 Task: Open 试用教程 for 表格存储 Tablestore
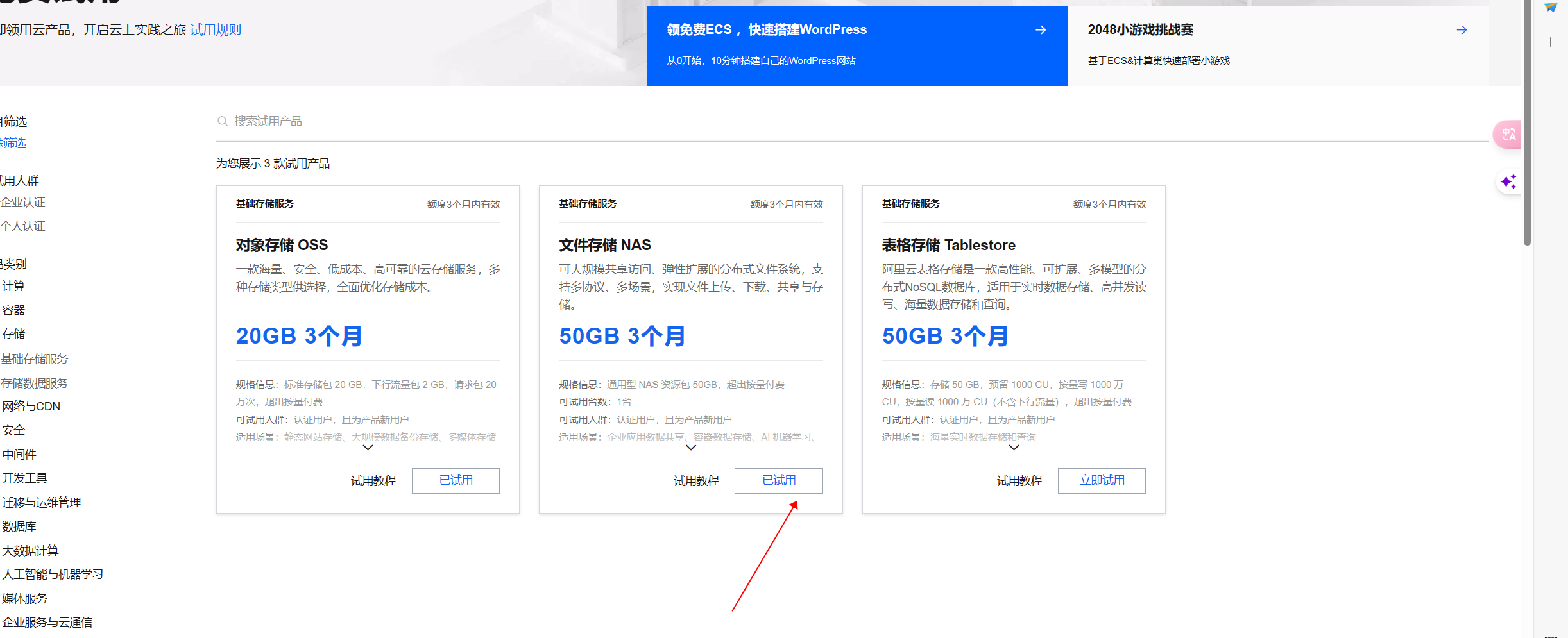(x=1019, y=481)
